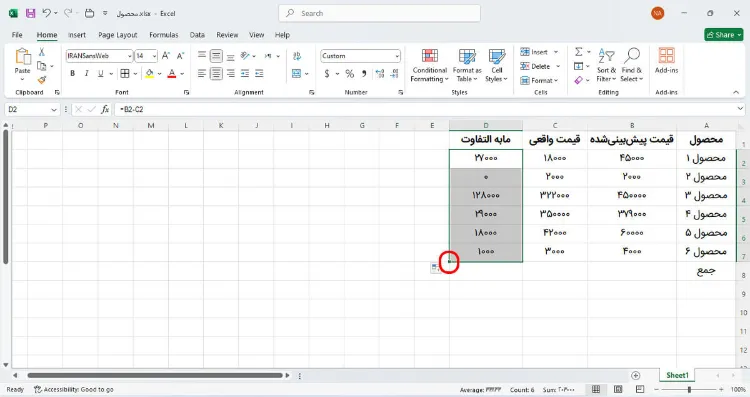The height and width of the screenshot is (397, 750).
Task: Click the Wrap Text icon
Action: click(297, 56)
